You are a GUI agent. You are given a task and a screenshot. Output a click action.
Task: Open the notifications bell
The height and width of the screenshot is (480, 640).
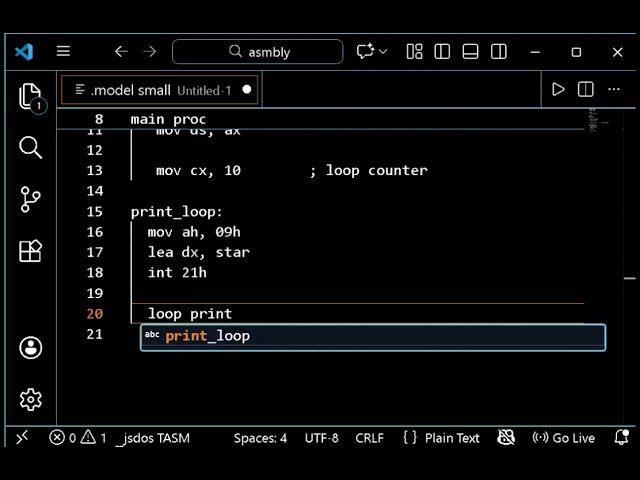(622, 437)
